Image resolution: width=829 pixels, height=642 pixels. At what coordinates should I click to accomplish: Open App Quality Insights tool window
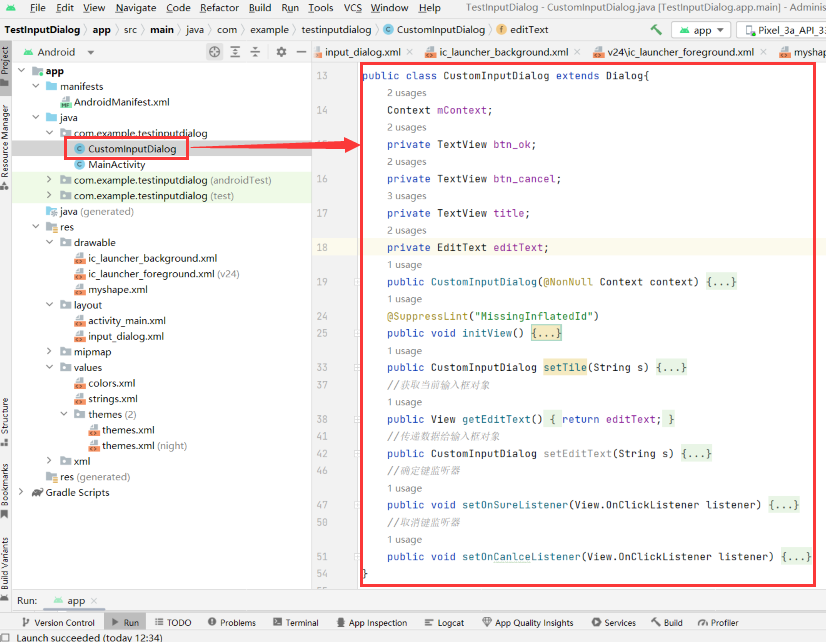(x=528, y=622)
